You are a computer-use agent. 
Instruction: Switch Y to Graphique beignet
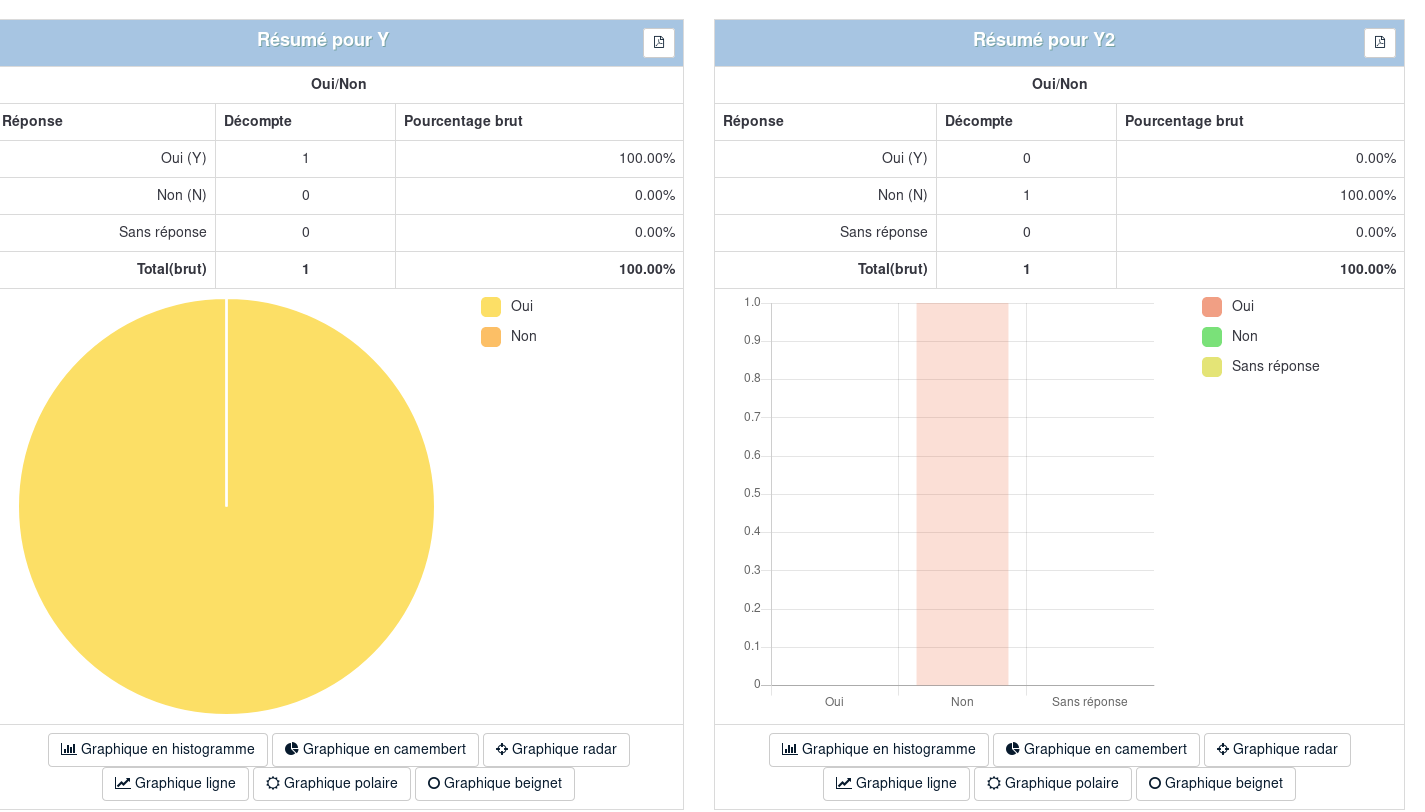[x=495, y=784]
